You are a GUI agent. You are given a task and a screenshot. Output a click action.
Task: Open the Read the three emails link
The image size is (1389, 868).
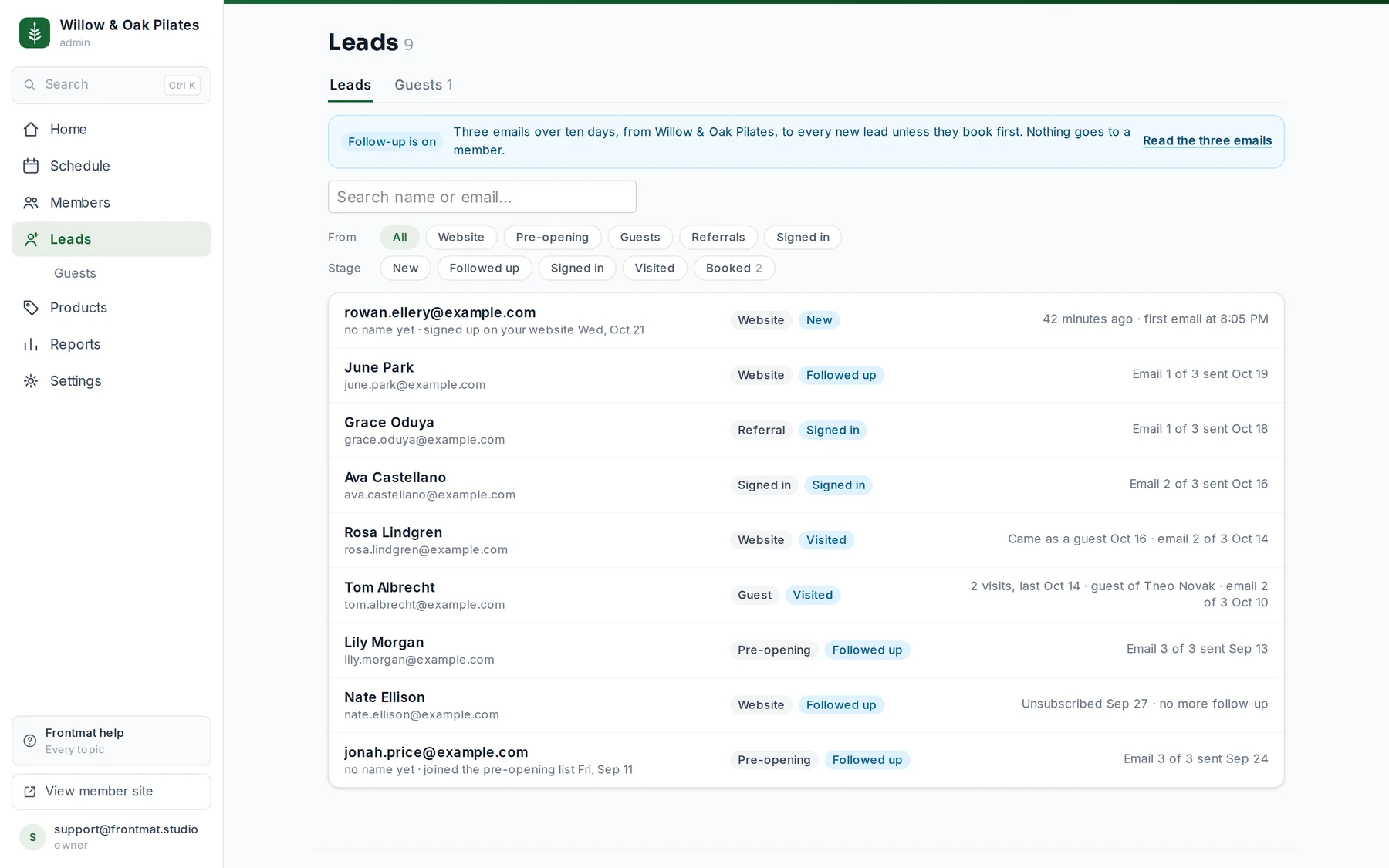[x=1207, y=140]
